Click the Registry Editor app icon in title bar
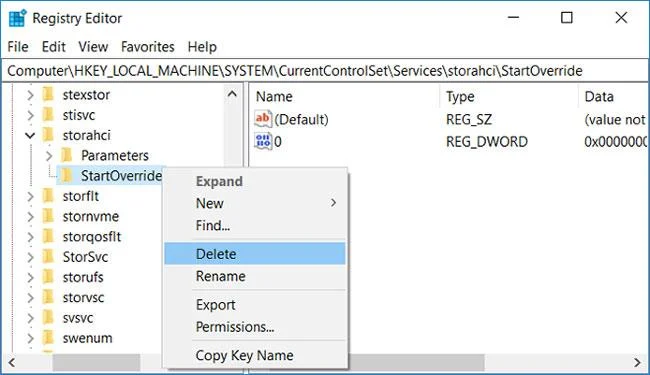This screenshot has width=650, height=375. 17,18
